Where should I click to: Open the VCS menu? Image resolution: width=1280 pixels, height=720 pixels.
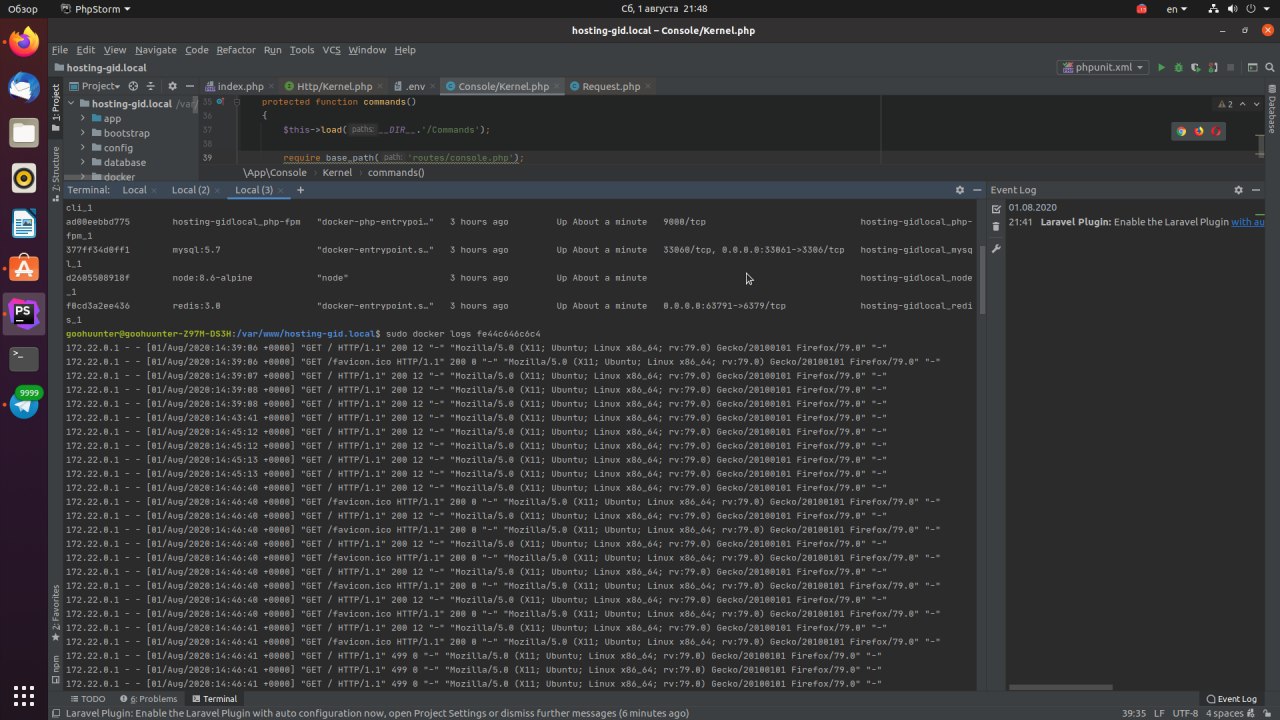coord(331,50)
